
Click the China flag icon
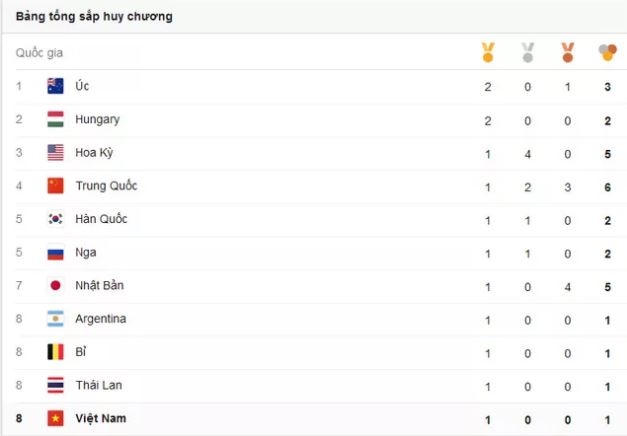pyautogui.click(x=56, y=186)
